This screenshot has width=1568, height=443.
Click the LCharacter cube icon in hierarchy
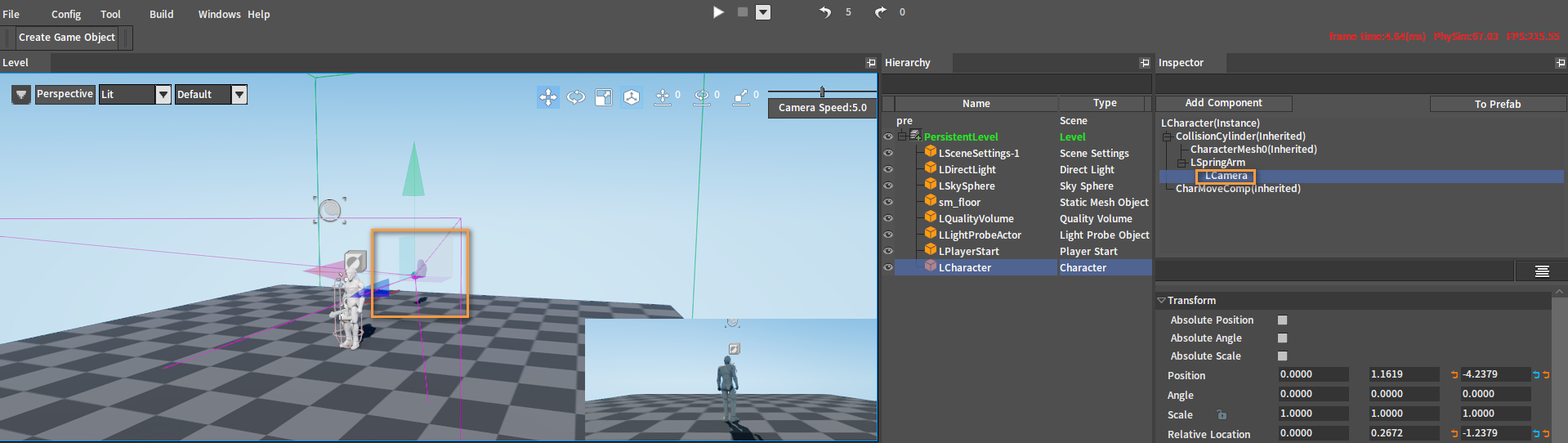(x=931, y=266)
